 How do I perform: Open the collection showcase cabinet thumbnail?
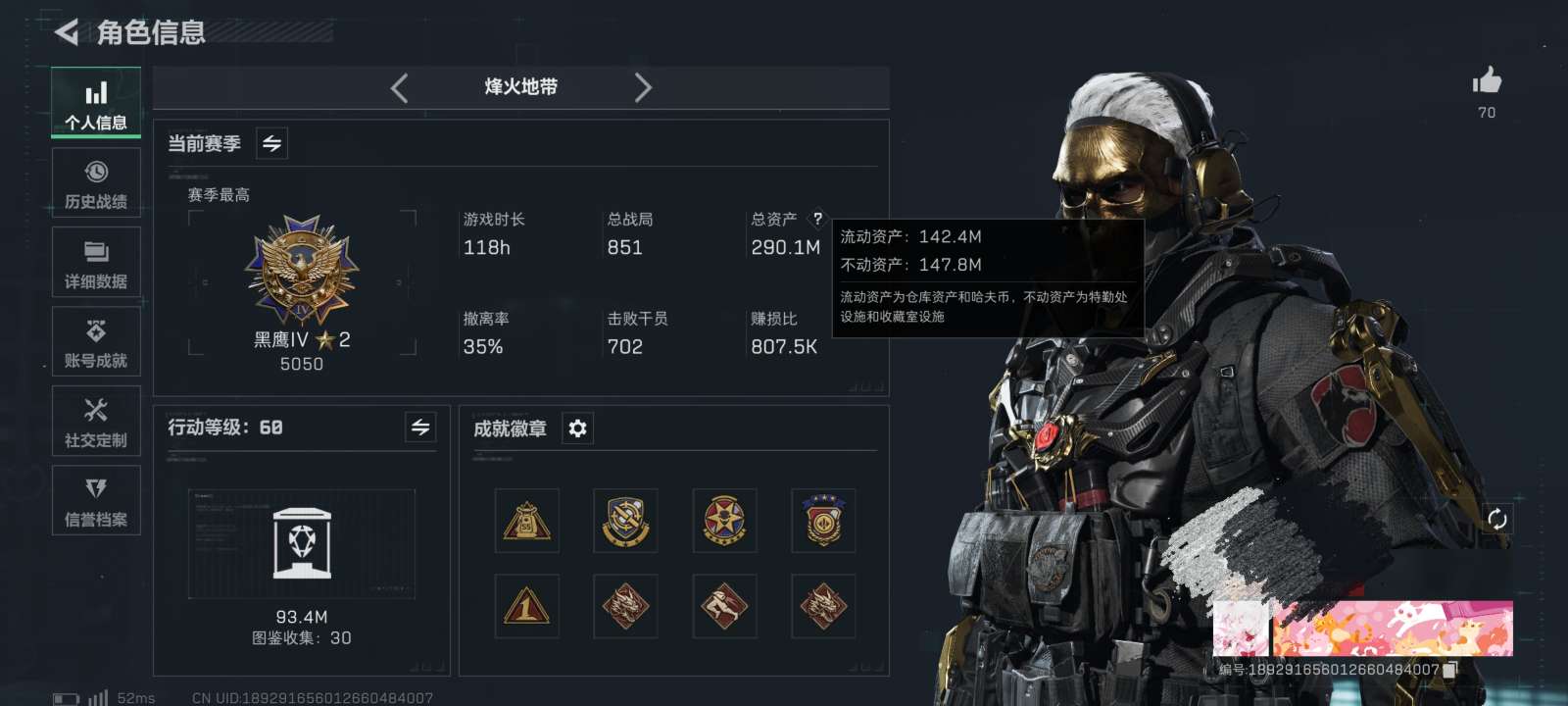302,544
